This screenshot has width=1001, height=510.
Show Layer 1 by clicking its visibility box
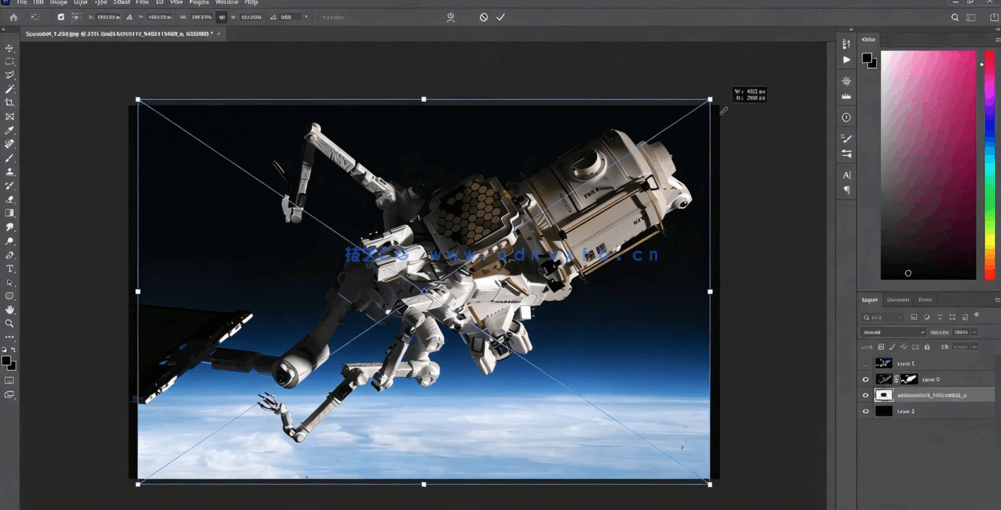click(x=866, y=363)
